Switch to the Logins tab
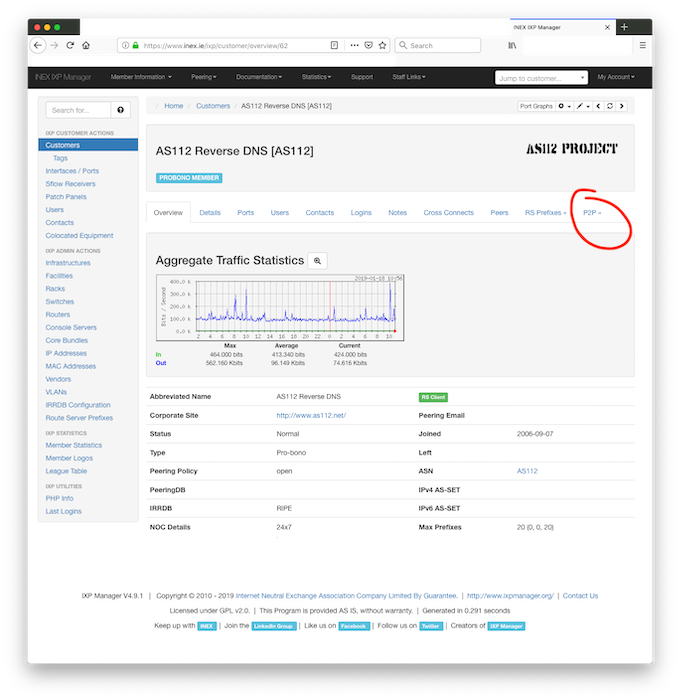Viewport: 680px width, 700px height. click(361, 212)
